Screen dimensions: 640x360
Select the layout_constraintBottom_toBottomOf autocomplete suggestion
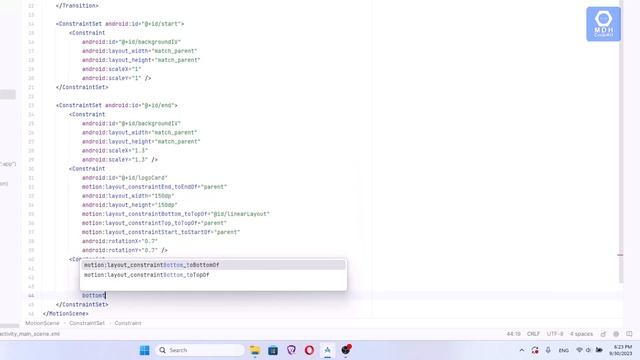(213, 265)
